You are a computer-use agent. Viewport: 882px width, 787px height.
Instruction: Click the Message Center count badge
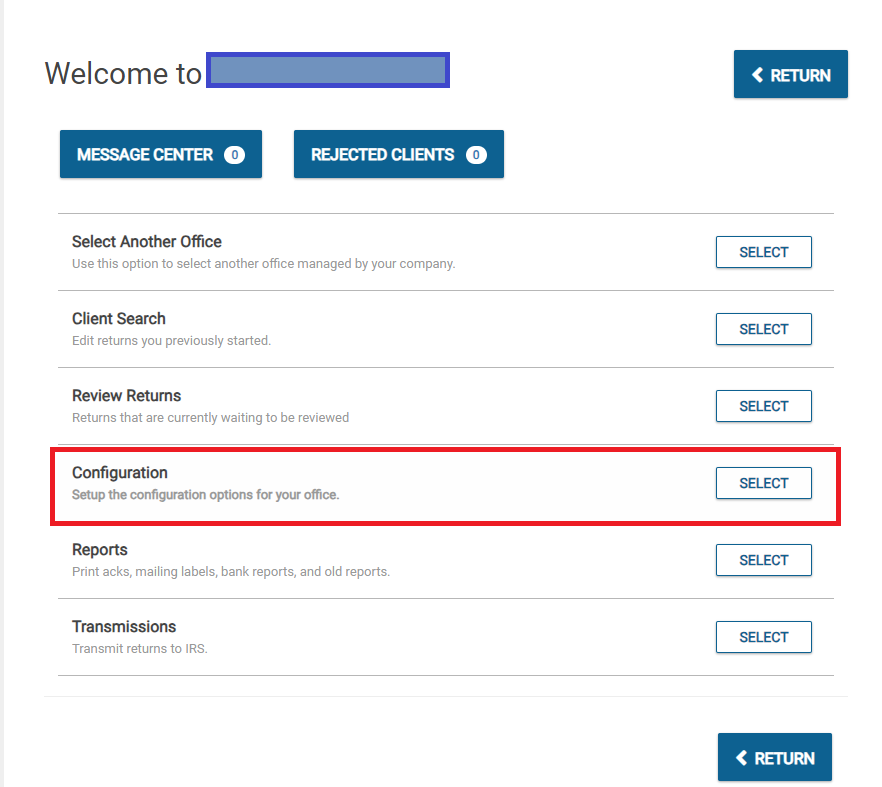tap(234, 155)
